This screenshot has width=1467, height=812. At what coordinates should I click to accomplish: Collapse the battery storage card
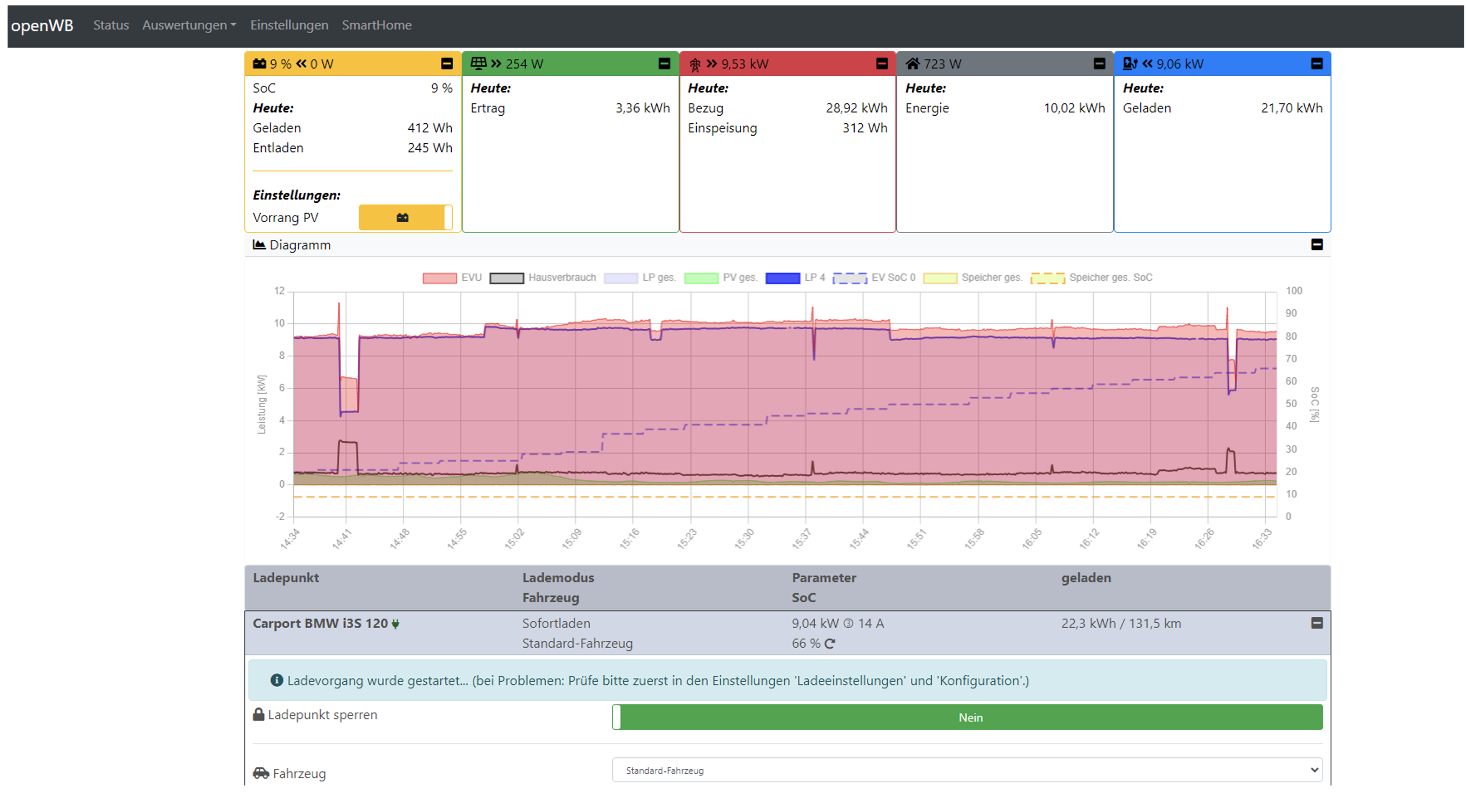446,64
